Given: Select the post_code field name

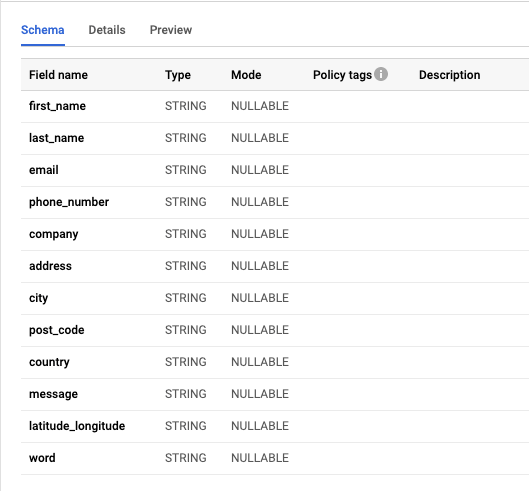Looking at the screenshot, I should pos(57,330).
